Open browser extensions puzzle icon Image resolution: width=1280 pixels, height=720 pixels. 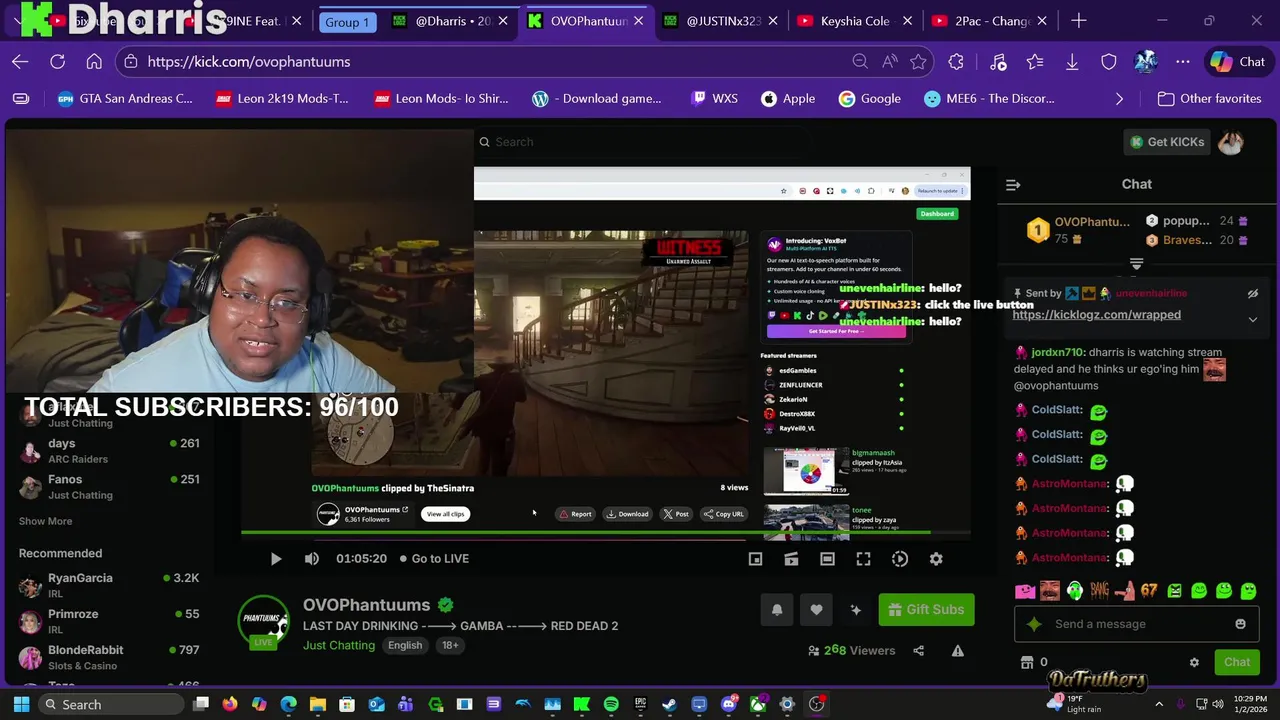click(x=956, y=62)
